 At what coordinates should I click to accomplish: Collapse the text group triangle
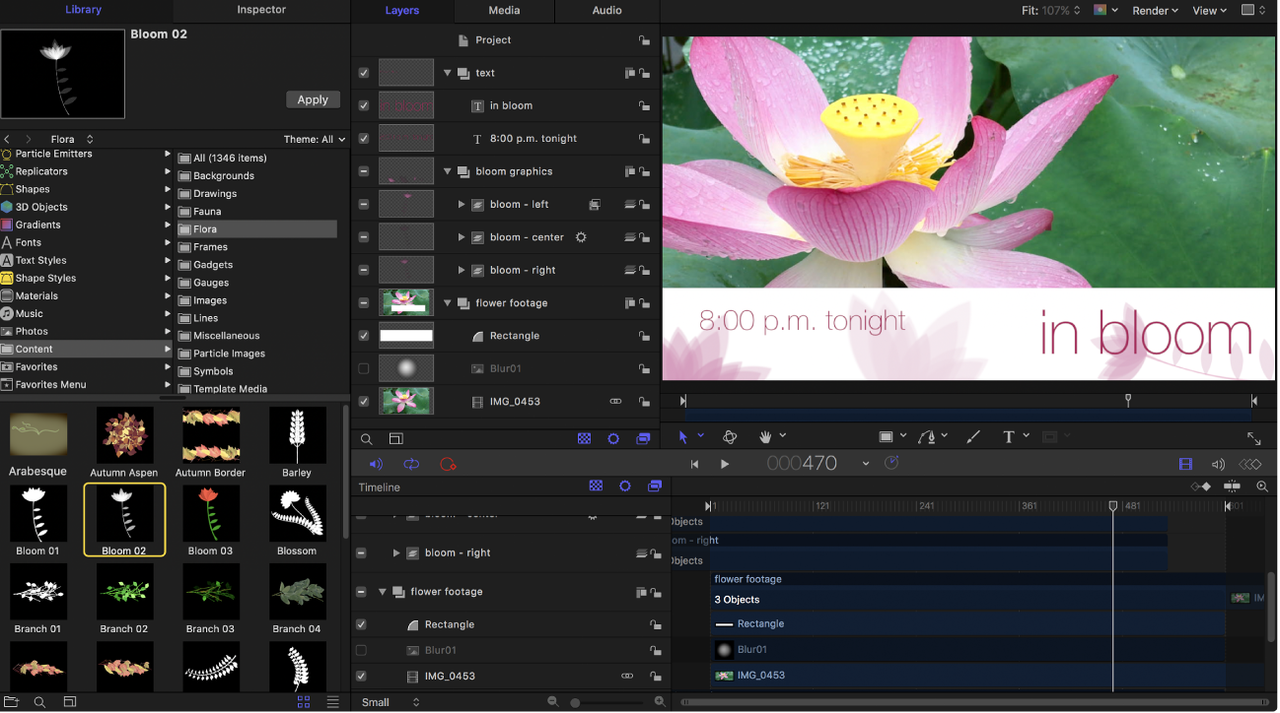448,73
